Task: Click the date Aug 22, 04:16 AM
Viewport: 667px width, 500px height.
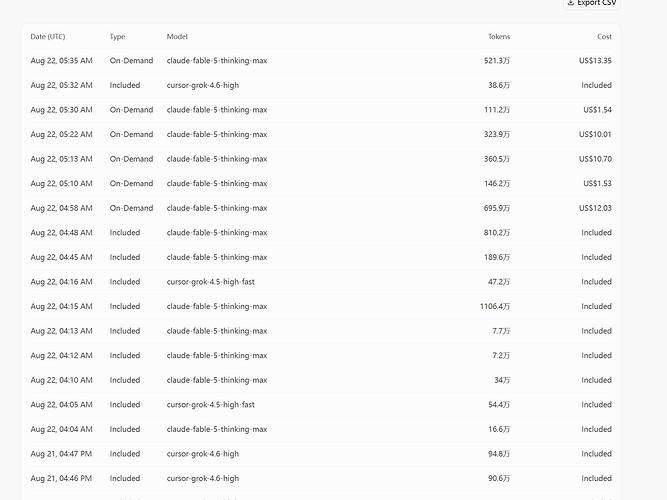Action: pyautogui.click(x=61, y=282)
